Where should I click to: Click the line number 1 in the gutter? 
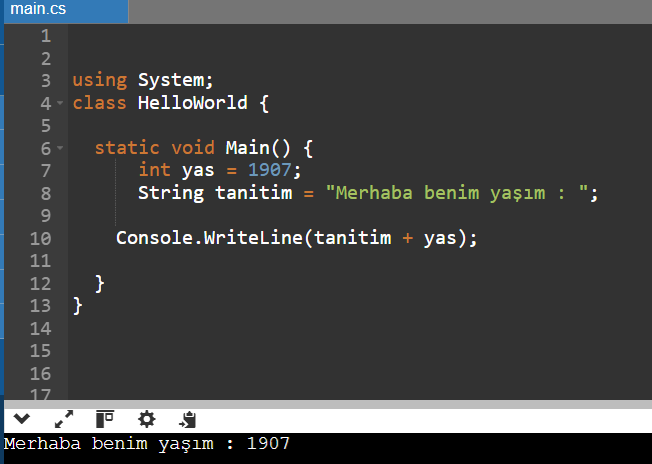46,36
